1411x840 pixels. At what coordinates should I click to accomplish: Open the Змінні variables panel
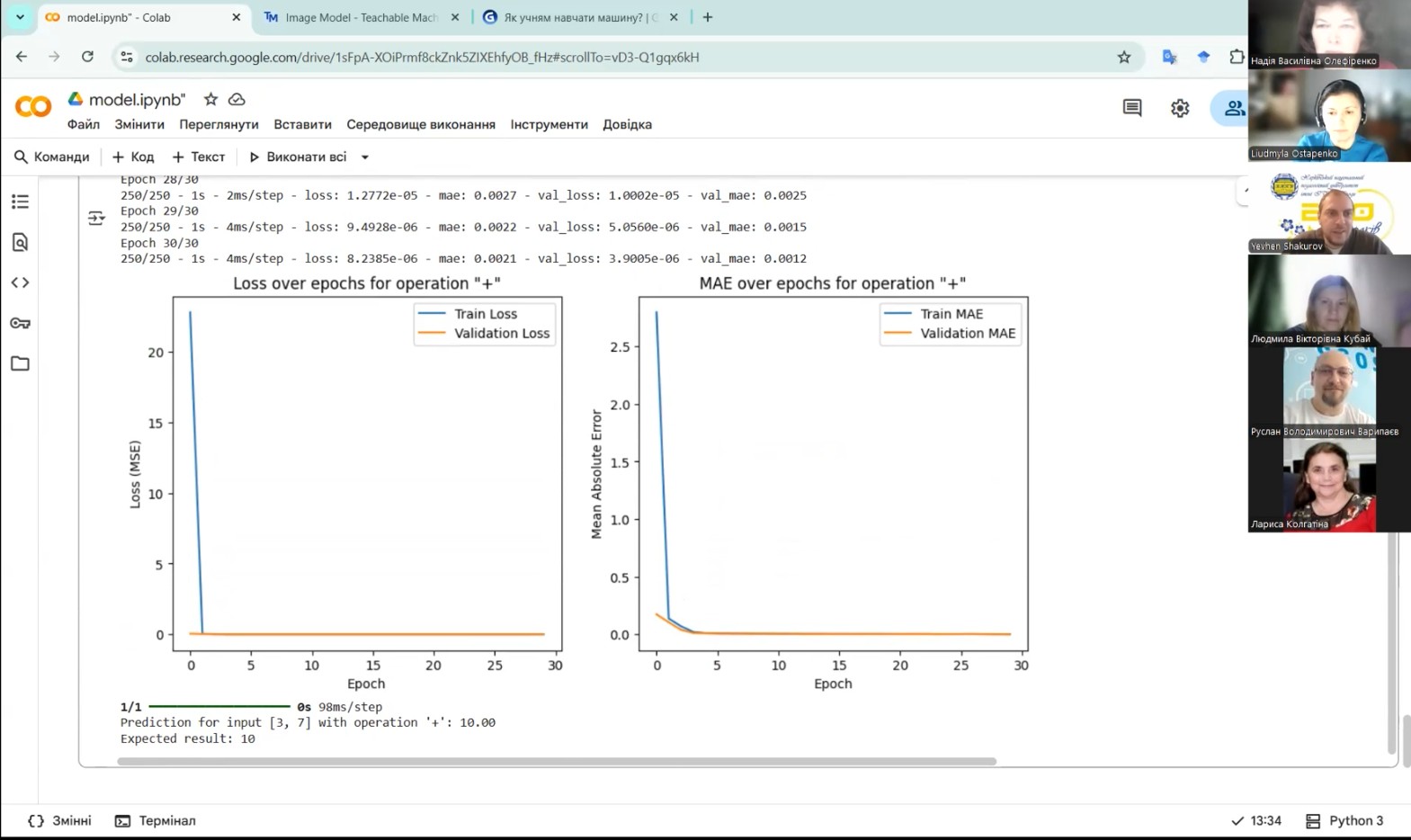pos(60,820)
